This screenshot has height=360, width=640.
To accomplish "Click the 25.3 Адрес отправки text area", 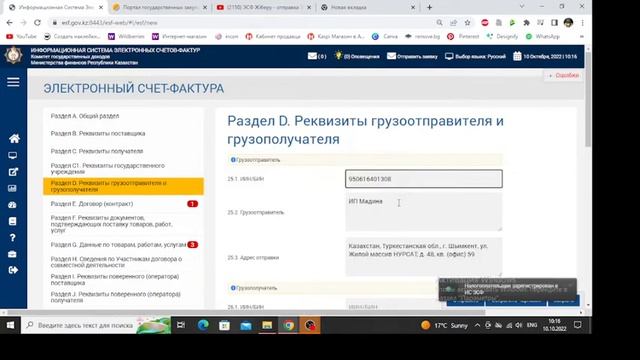I will tap(424, 257).
